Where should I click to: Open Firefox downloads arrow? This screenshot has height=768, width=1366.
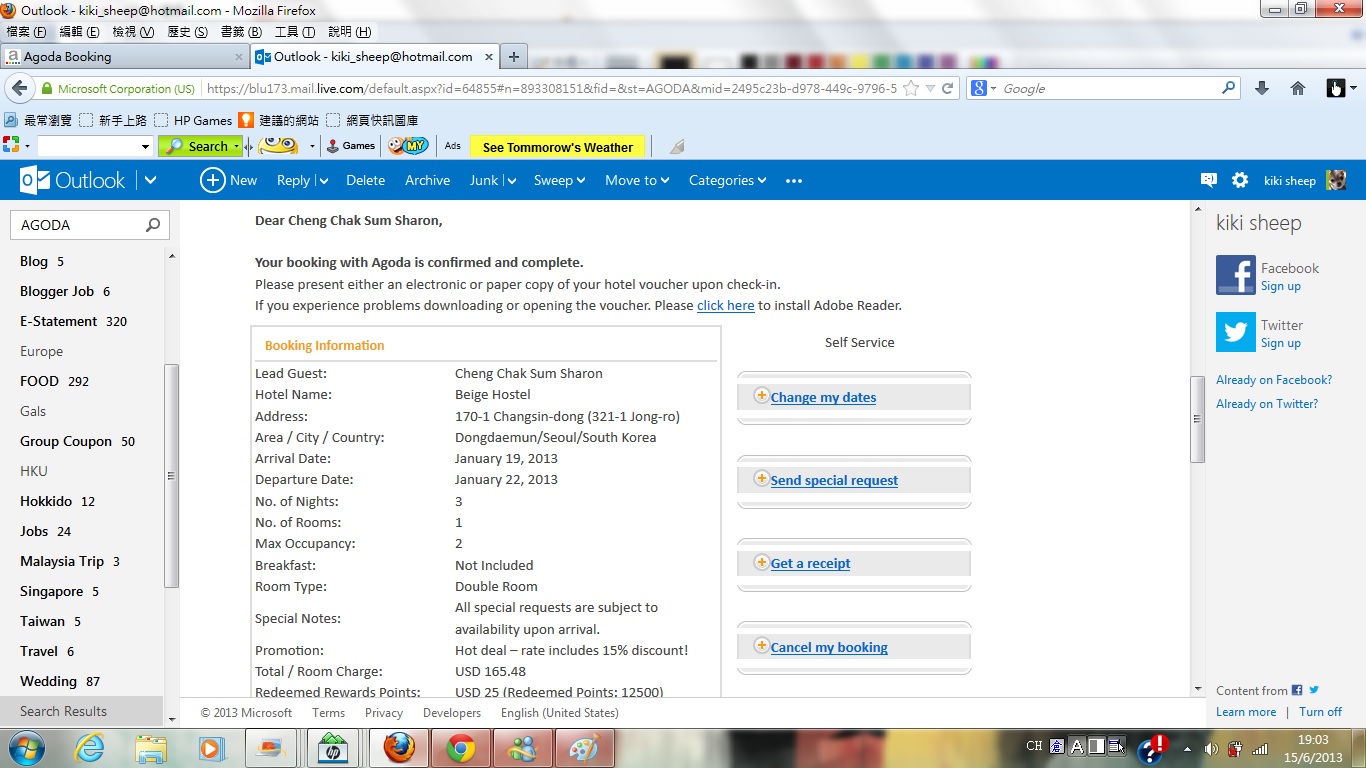click(1262, 88)
